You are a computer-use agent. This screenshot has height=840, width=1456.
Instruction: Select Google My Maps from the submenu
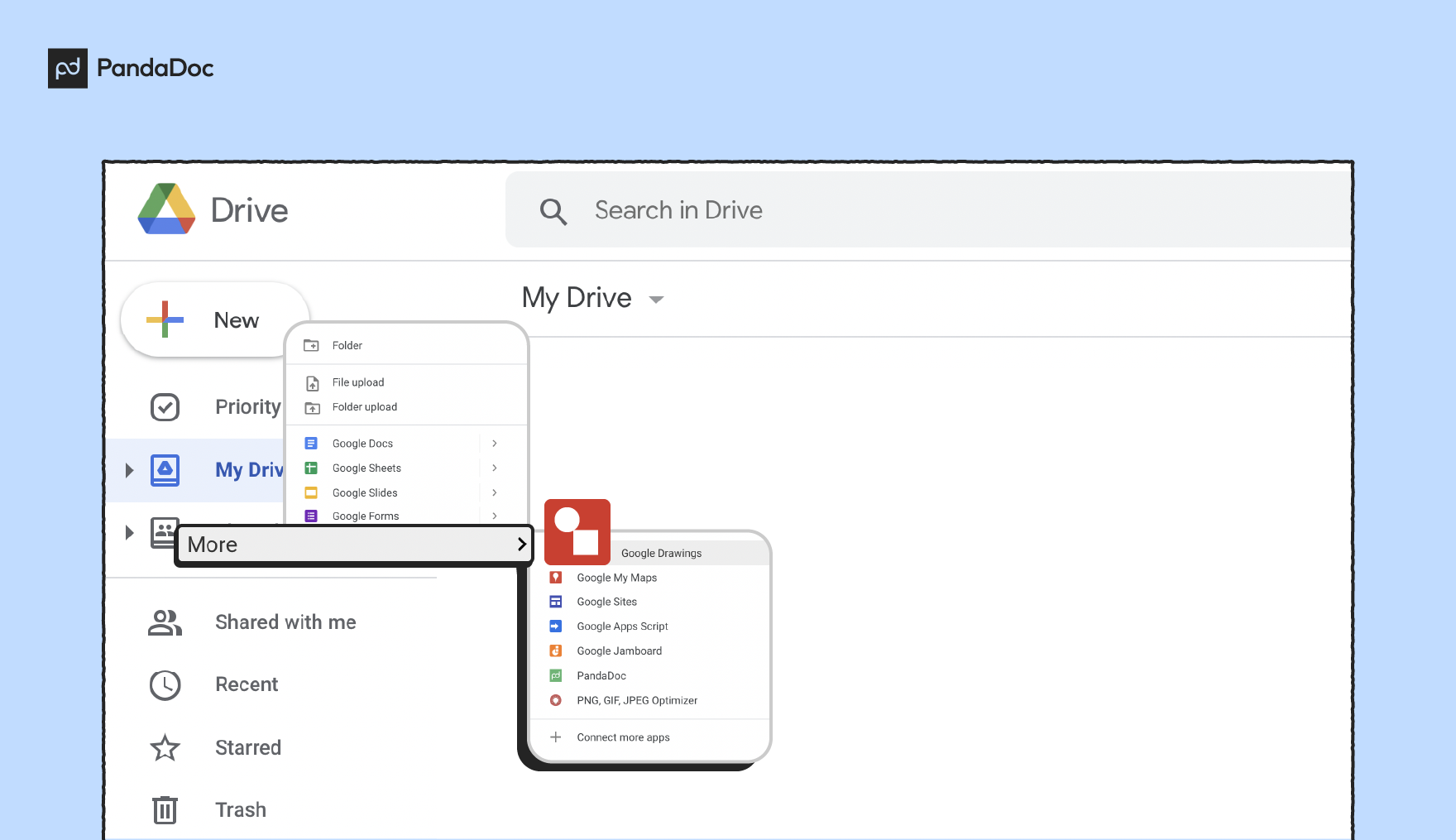click(x=616, y=577)
